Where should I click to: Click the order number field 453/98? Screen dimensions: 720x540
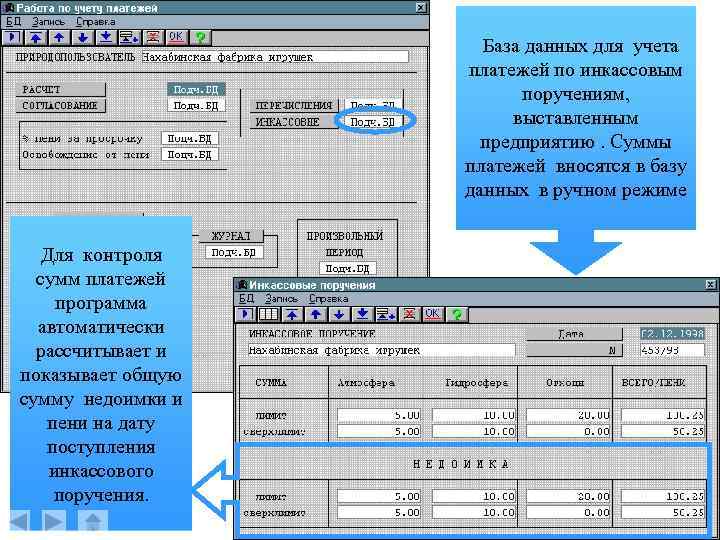pos(672,350)
